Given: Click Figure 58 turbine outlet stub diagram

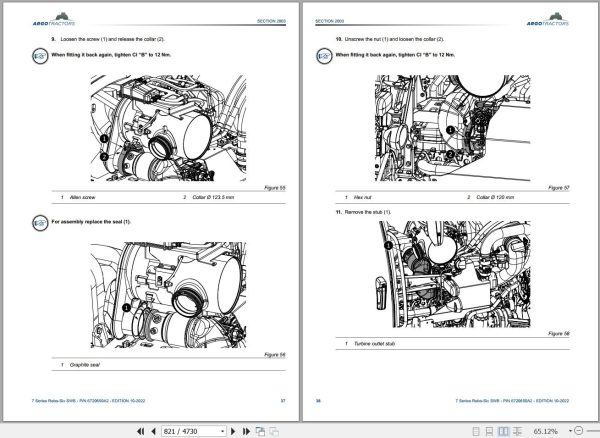Looking at the screenshot, I should tap(454, 274).
